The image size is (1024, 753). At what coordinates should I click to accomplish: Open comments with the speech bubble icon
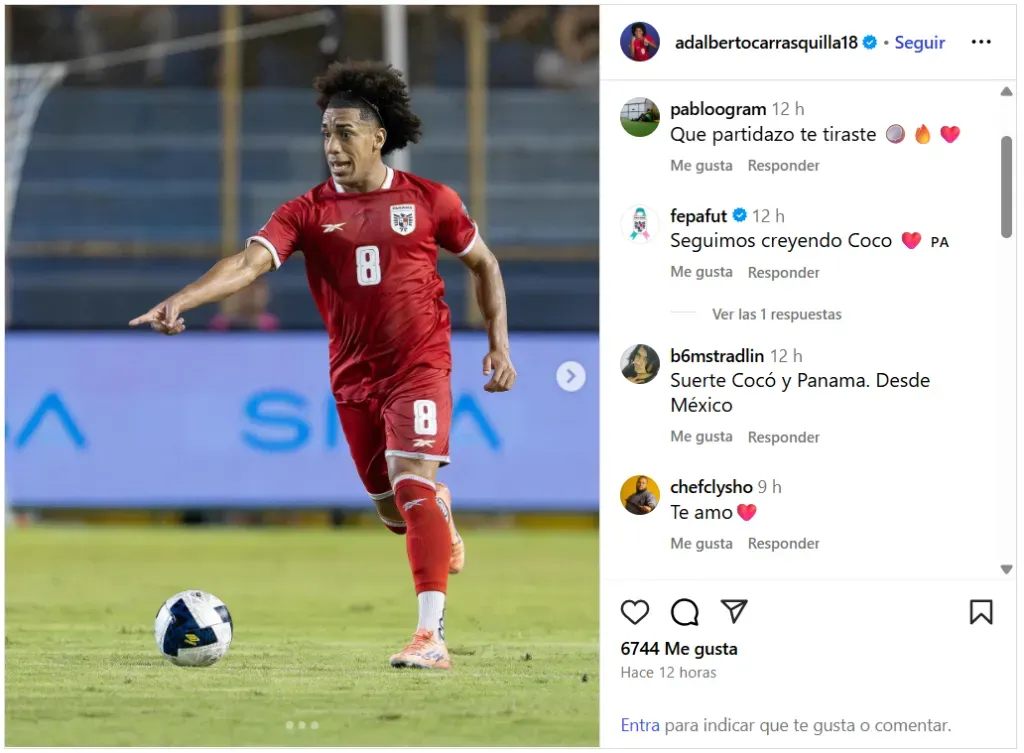(684, 612)
